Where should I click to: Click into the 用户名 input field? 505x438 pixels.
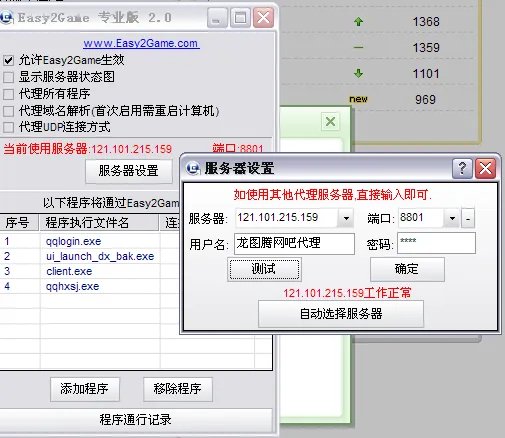(294, 244)
